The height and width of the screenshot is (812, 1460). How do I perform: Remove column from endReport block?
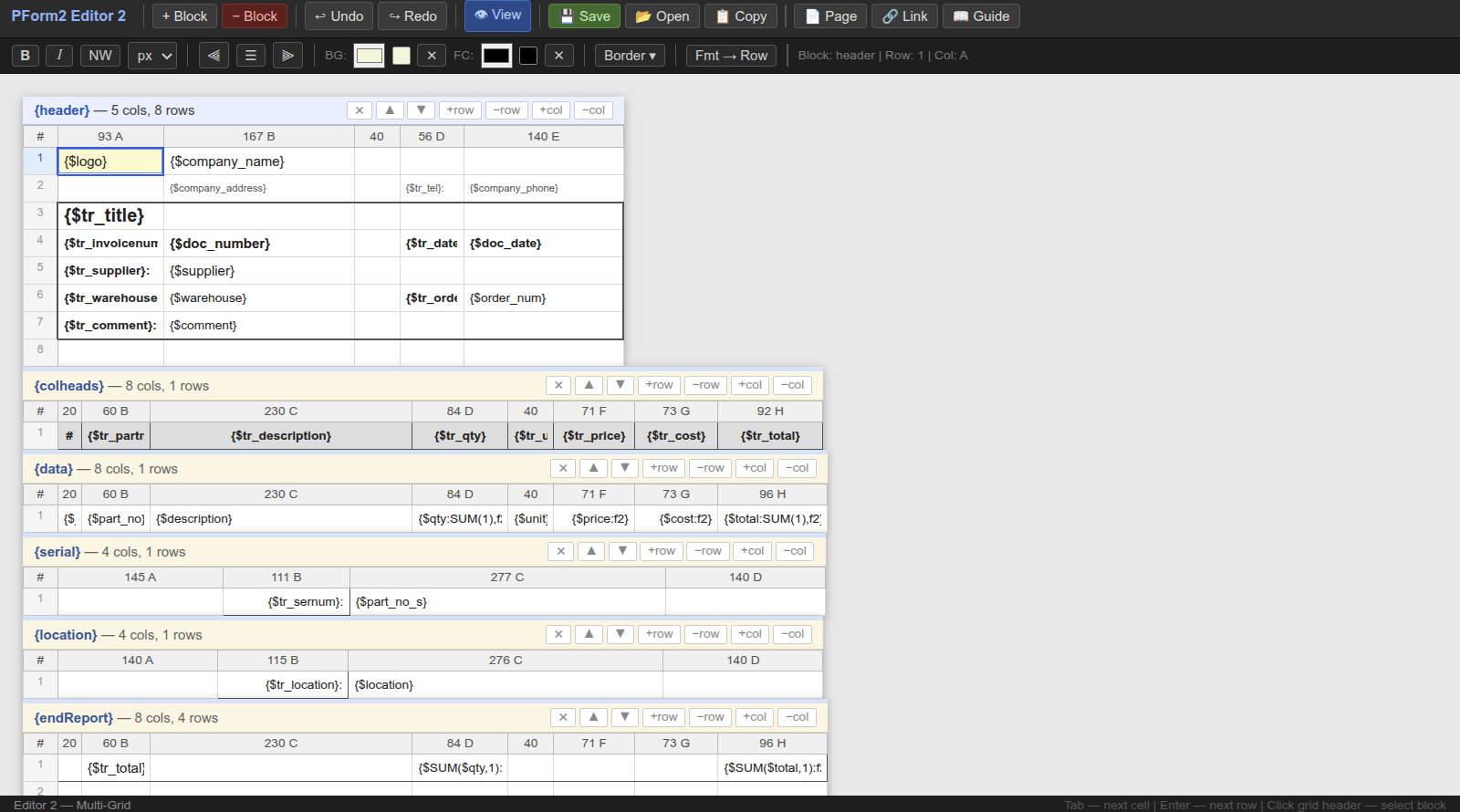point(798,717)
